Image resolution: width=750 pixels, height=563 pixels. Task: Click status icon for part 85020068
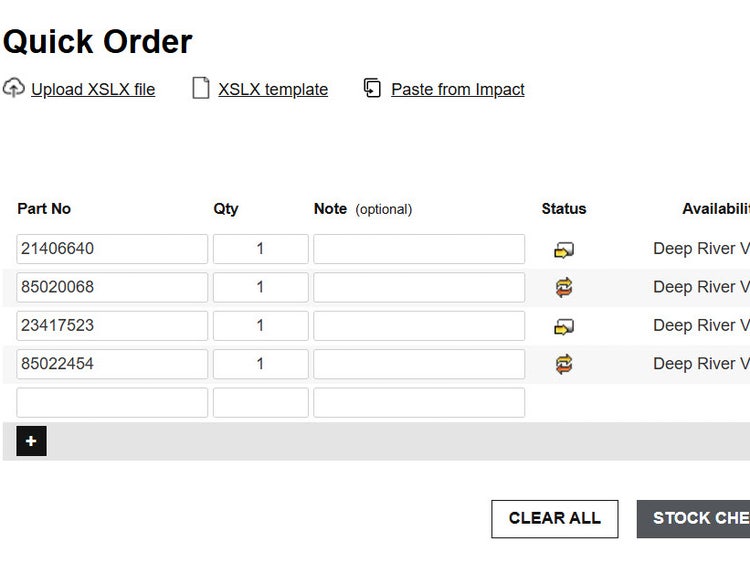[x=564, y=288]
